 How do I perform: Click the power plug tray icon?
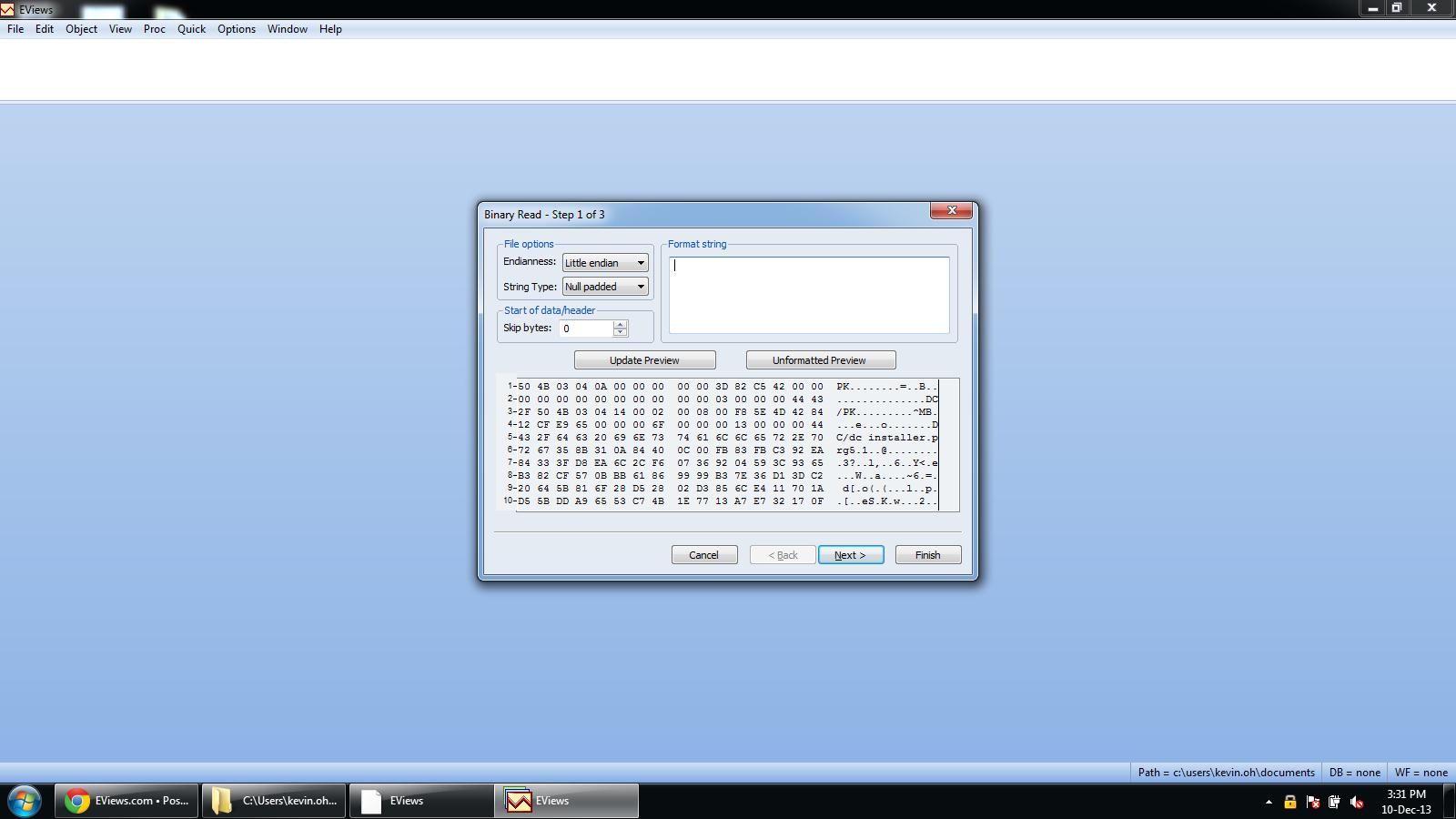point(1334,802)
